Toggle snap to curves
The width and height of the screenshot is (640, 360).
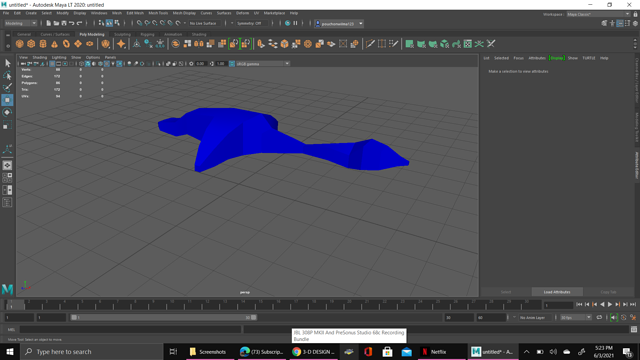(147, 23)
